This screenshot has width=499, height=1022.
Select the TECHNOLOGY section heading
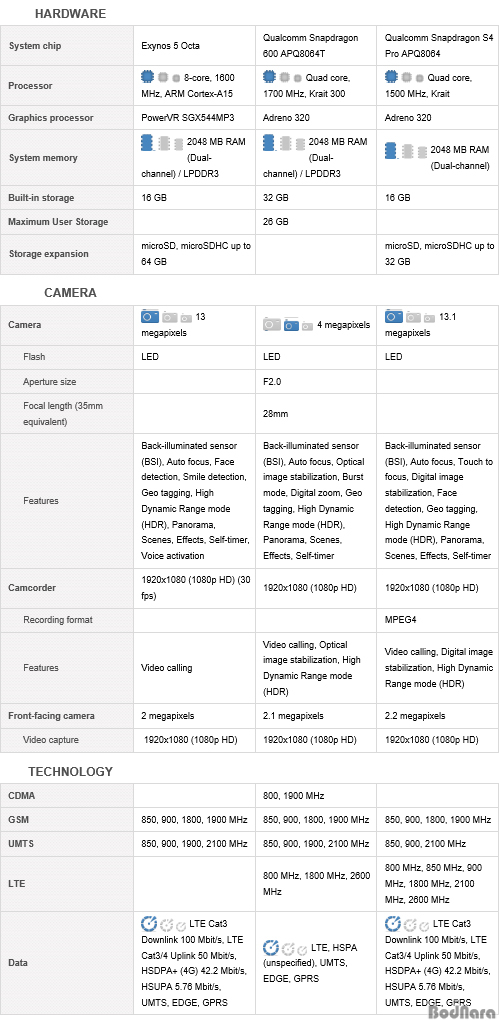tap(70, 772)
